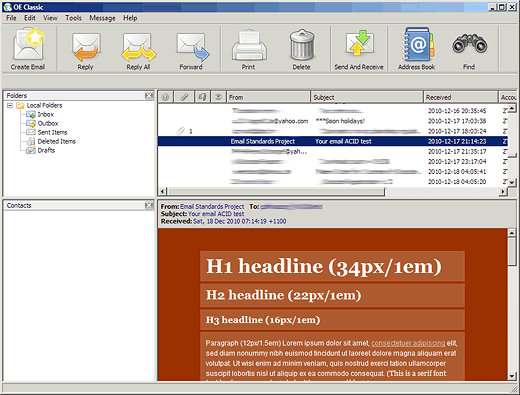This screenshot has height=395, width=520.
Task: Reply to the selected message
Action: click(86, 51)
